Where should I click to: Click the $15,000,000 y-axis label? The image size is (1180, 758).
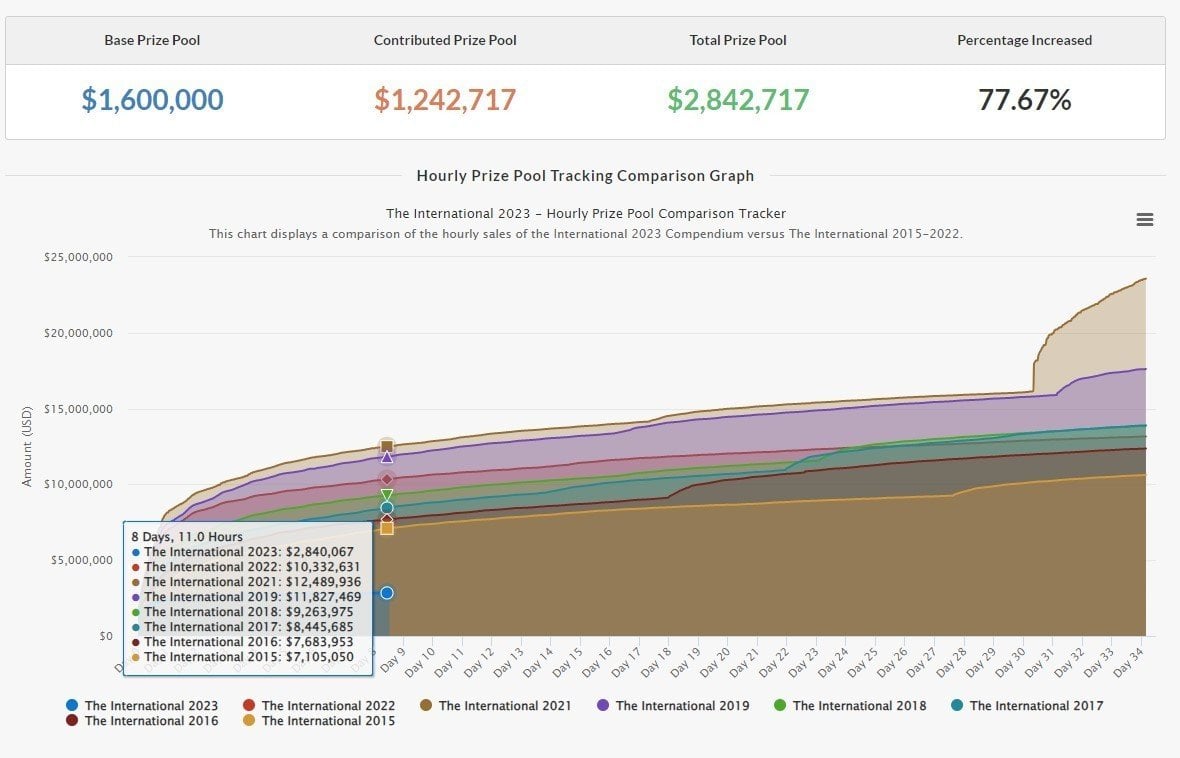78,409
